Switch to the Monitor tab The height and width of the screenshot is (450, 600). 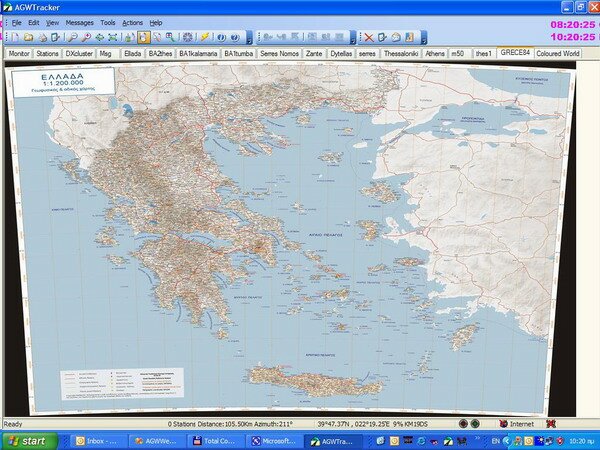[x=19, y=54]
